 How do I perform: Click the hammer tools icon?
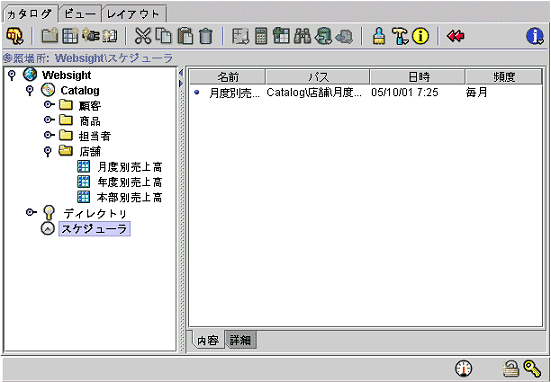(400, 36)
